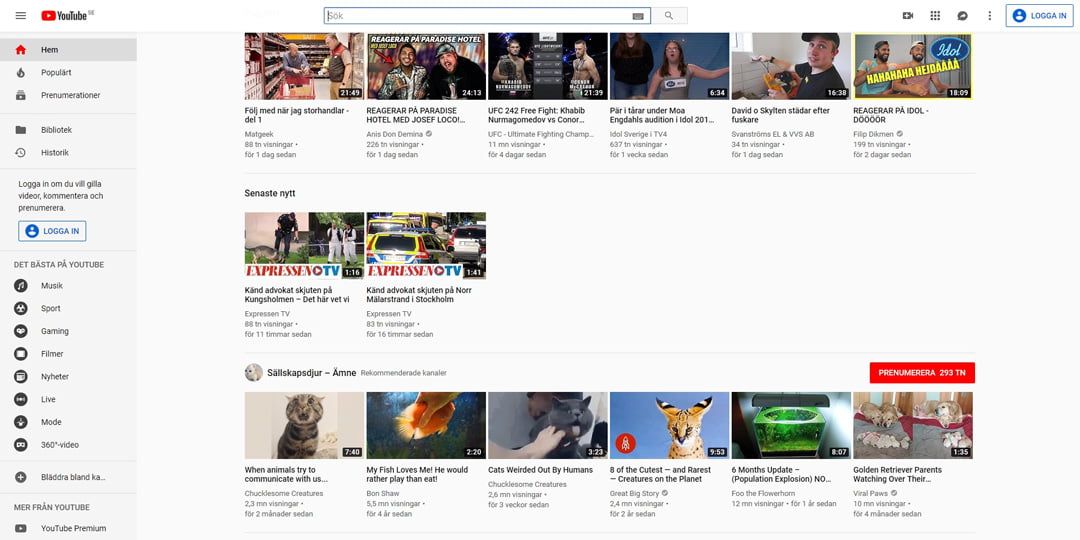Open Bibliotek in the sidebar
This screenshot has width=1080, height=540.
click(x=68, y=129)
